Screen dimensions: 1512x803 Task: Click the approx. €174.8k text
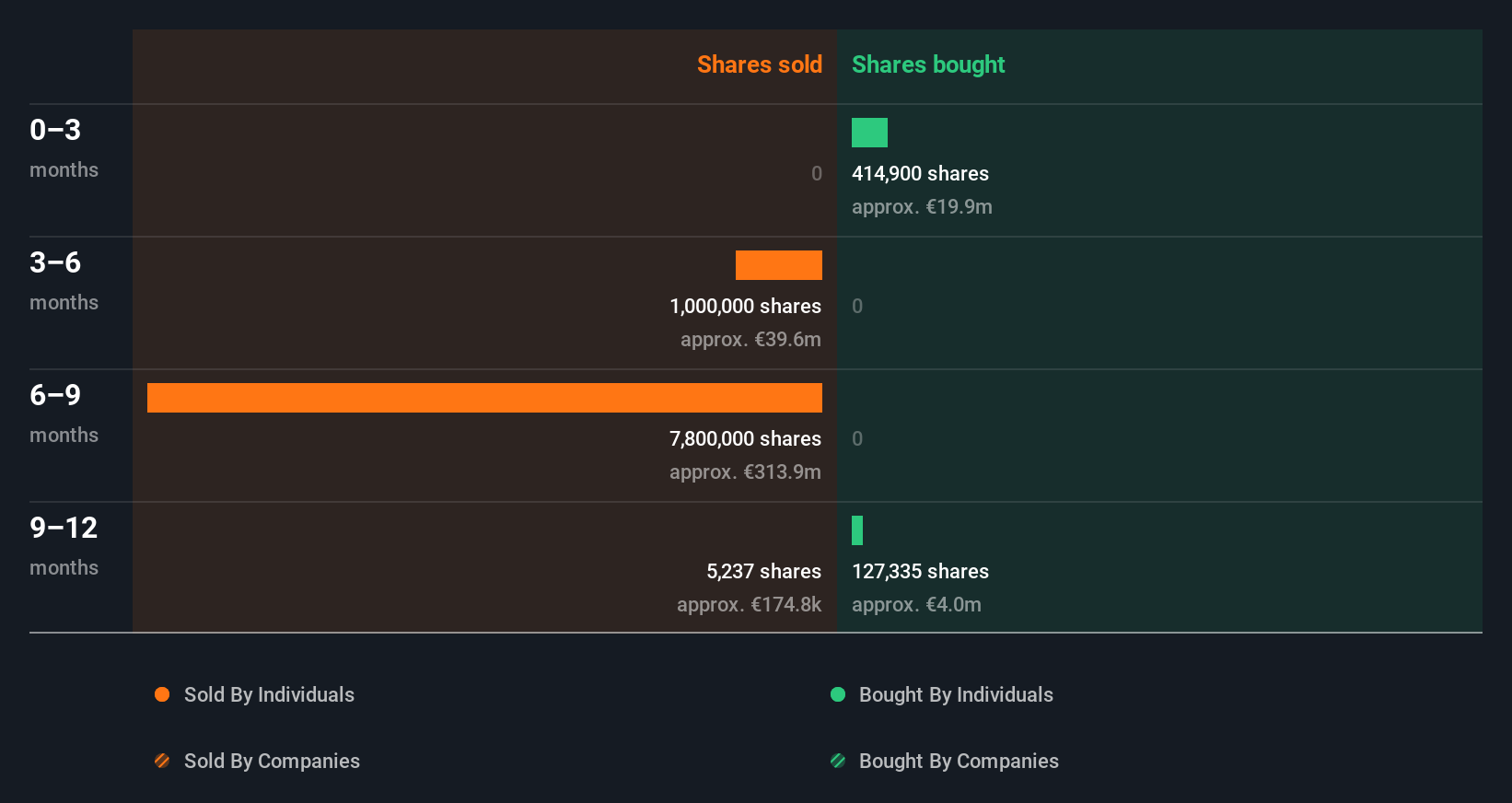click(749, 605)
